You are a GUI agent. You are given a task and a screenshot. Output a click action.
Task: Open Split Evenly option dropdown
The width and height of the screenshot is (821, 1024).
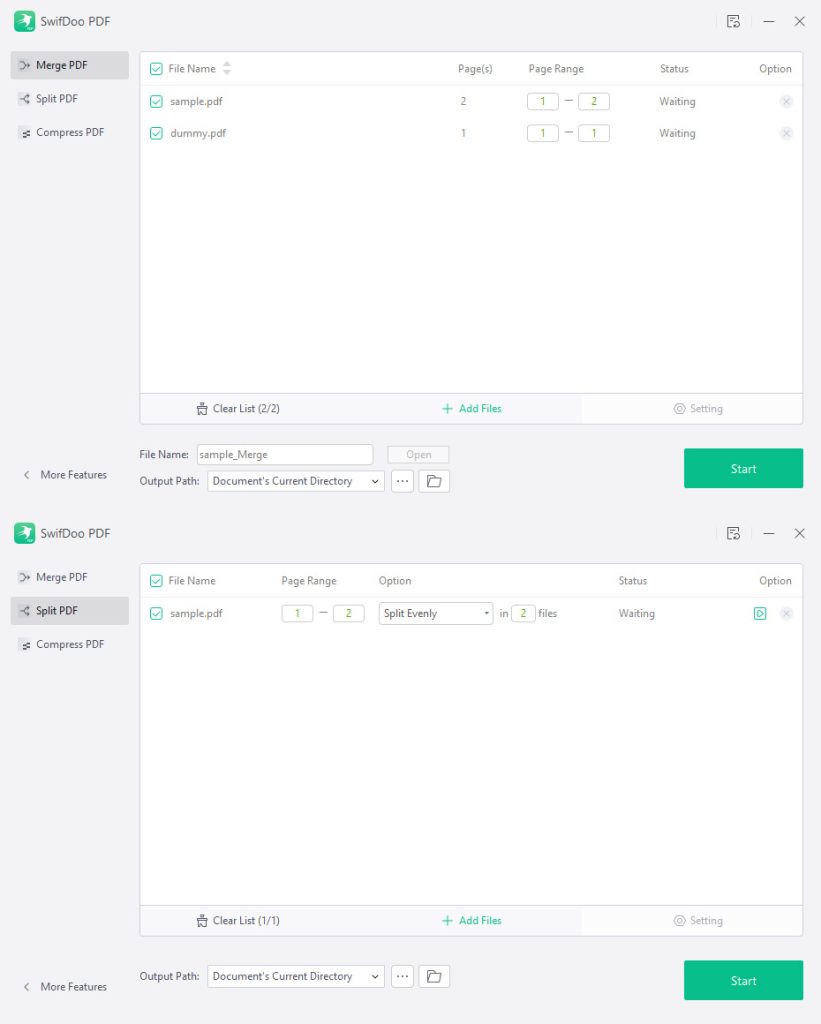(436, 613)
